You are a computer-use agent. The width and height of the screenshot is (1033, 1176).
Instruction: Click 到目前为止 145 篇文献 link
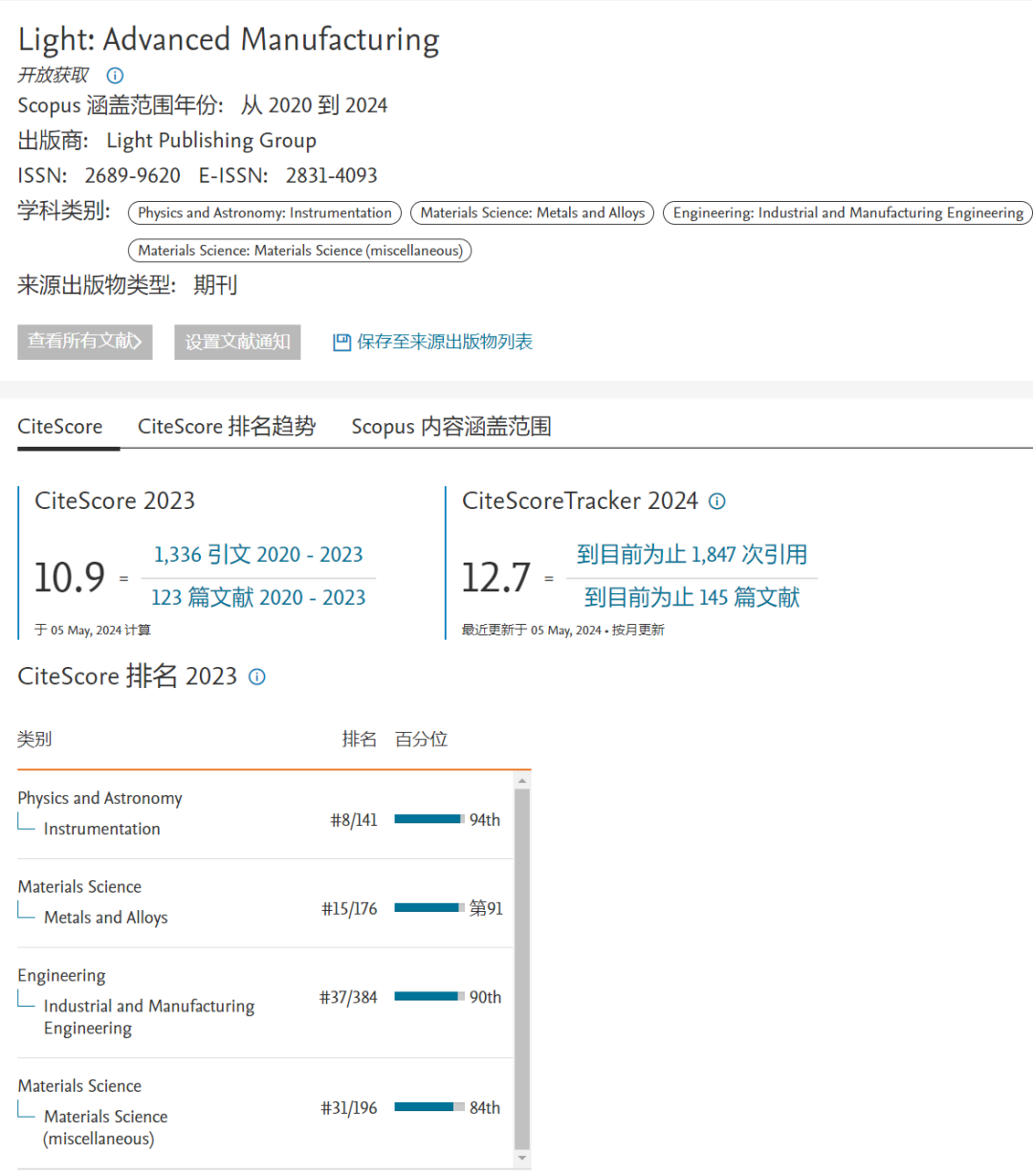pos(692,598)
